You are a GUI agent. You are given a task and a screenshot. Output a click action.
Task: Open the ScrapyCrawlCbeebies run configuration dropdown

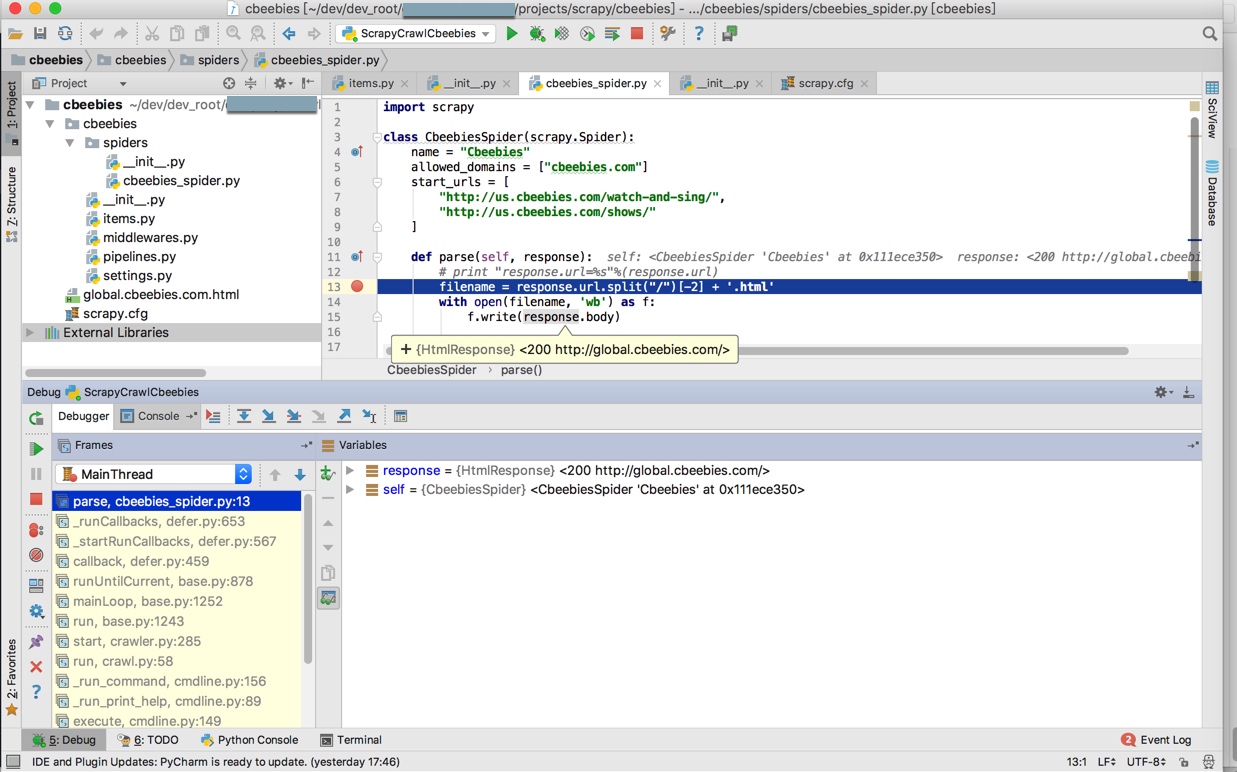click(x=417, y=34)
